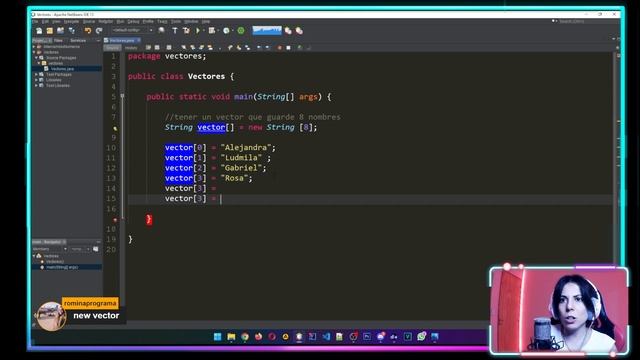Switch editor to History view

point(131,48)
